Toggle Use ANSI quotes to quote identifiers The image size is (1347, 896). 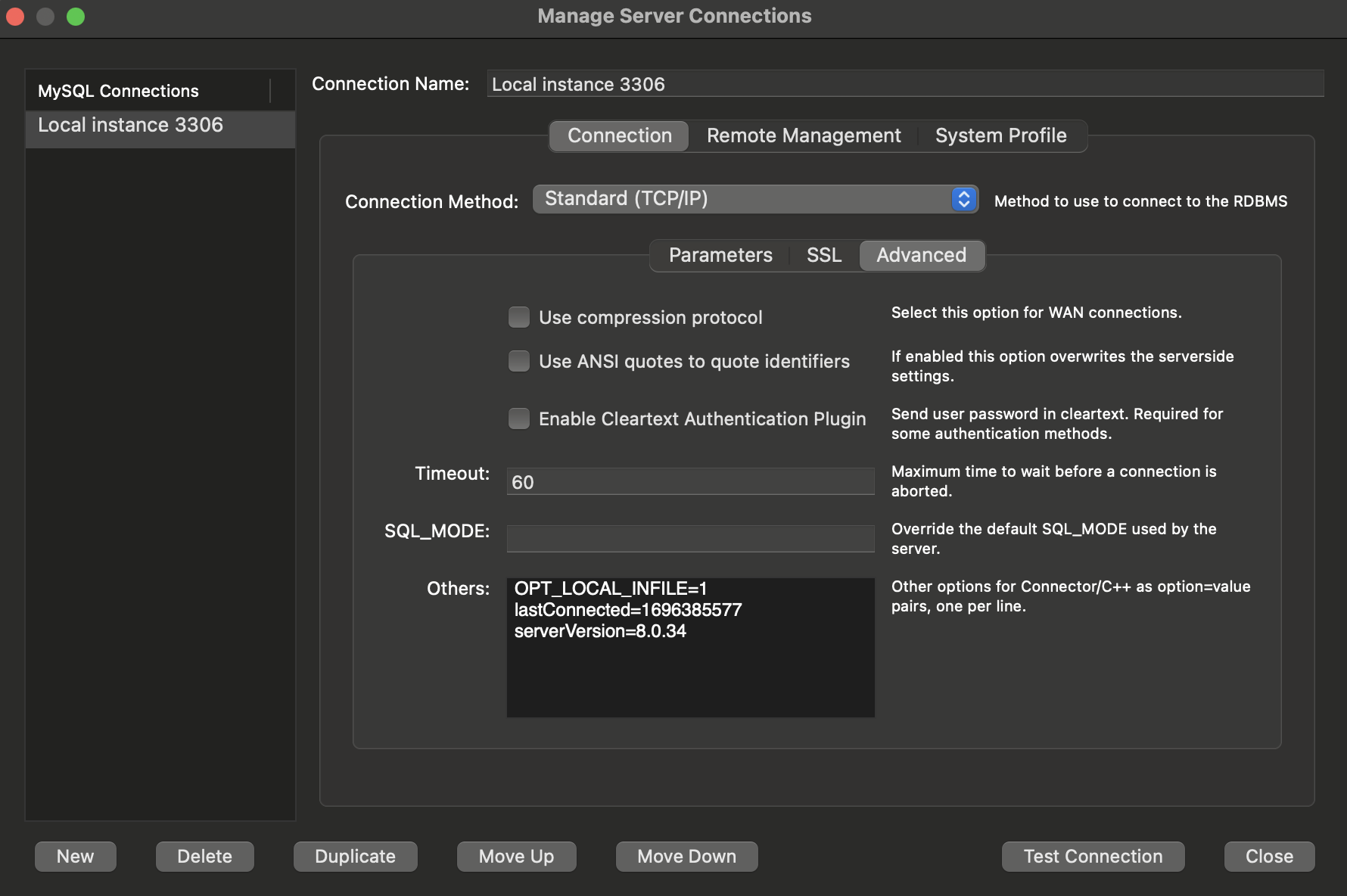pos(519,361)
